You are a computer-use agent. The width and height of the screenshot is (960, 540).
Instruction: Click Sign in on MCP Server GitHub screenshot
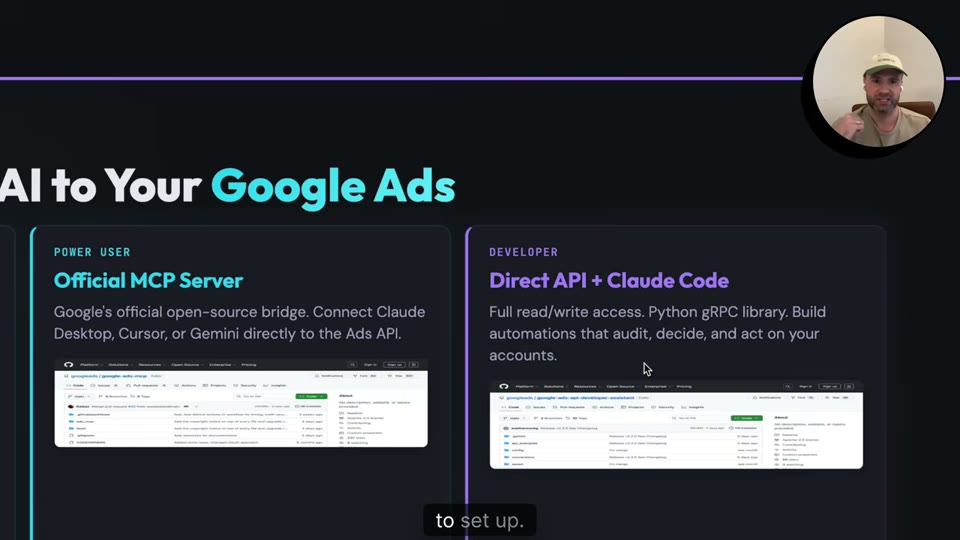370,365
